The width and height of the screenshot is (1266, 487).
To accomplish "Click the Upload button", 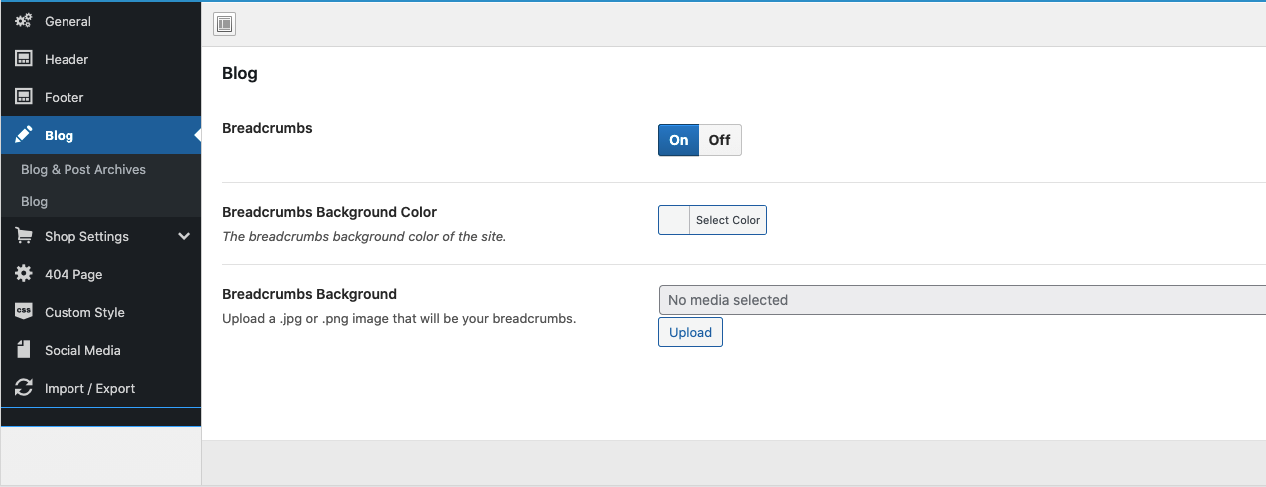I will (x=690, y=332).
